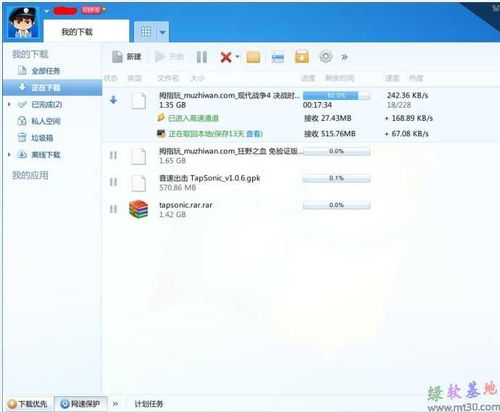Click the 查看 link in download details
The image size is (500, 412).
[254, 134]
